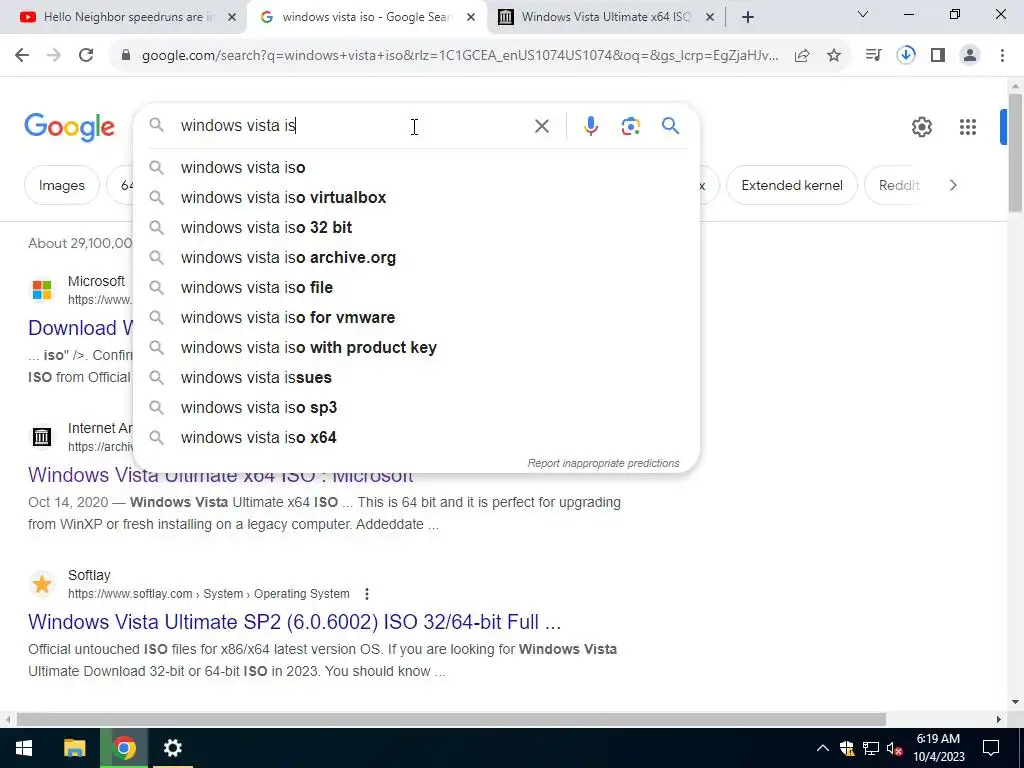Select the Extended kernel filter chip
The width and height of the screenshot is (1024, 768).
pos(792,185)
